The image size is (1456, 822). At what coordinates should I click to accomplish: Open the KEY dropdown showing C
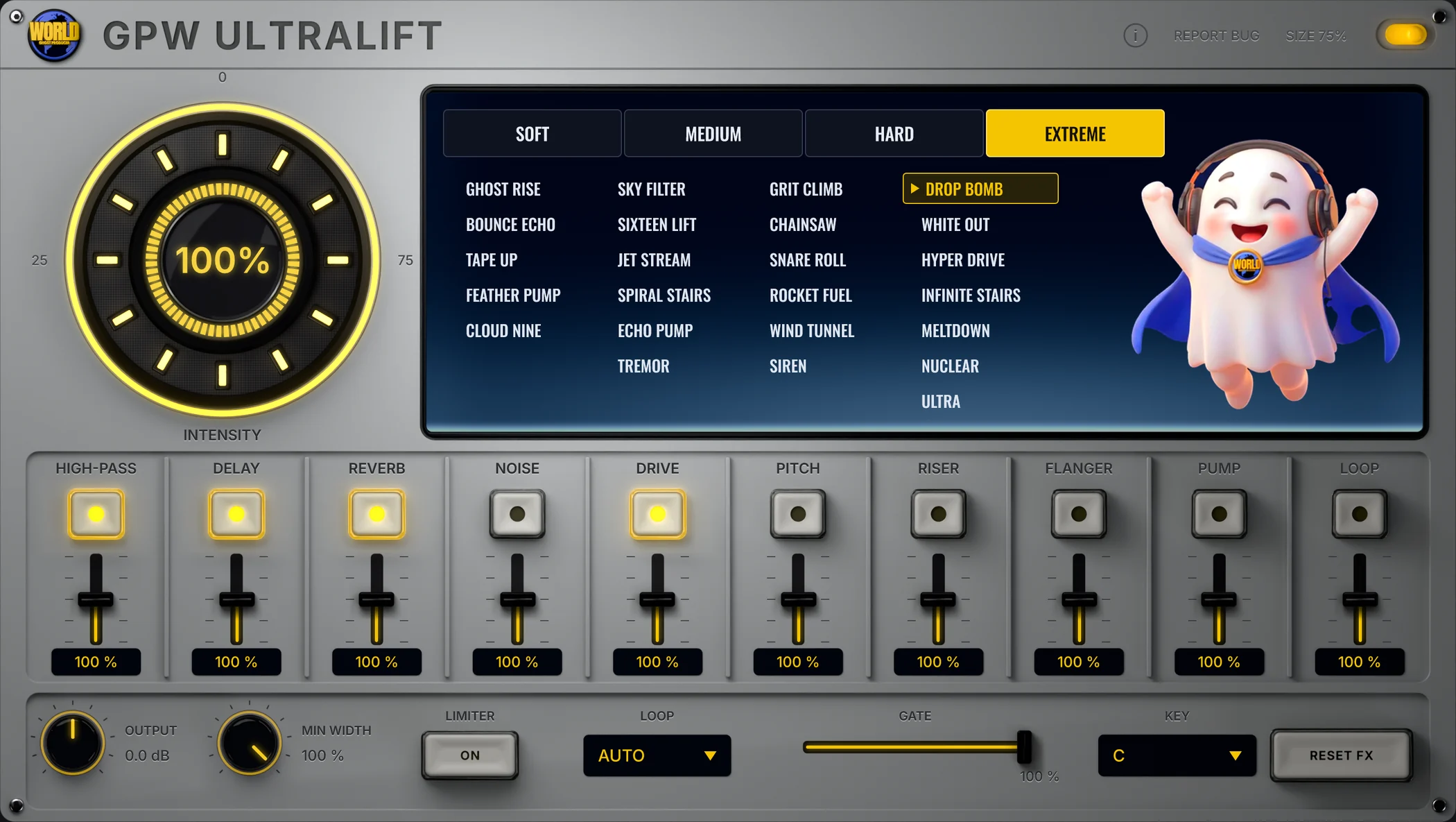point(1177,755)
